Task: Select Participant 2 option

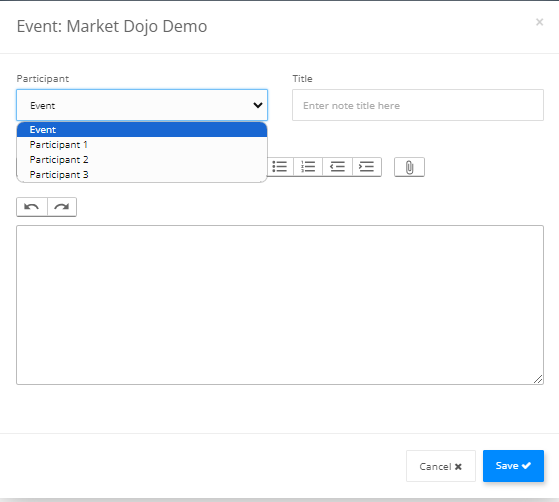Action: [142, 160]
